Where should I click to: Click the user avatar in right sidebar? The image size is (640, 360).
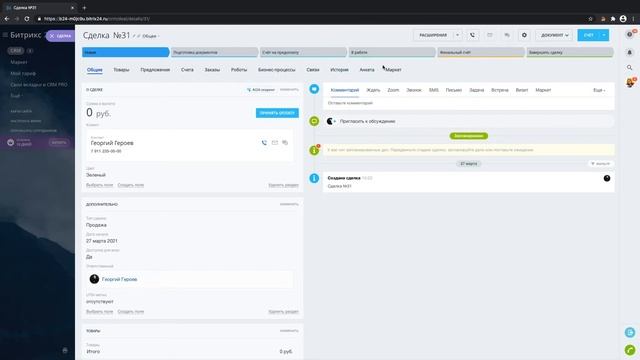click(630, 83)
